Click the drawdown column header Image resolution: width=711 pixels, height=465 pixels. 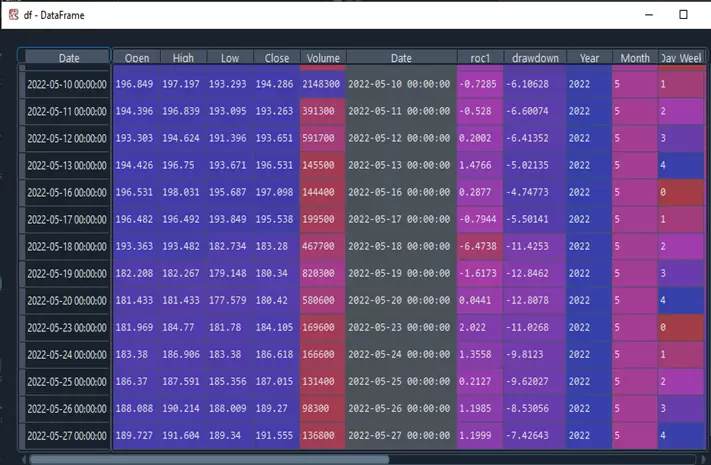click(535, 58)
